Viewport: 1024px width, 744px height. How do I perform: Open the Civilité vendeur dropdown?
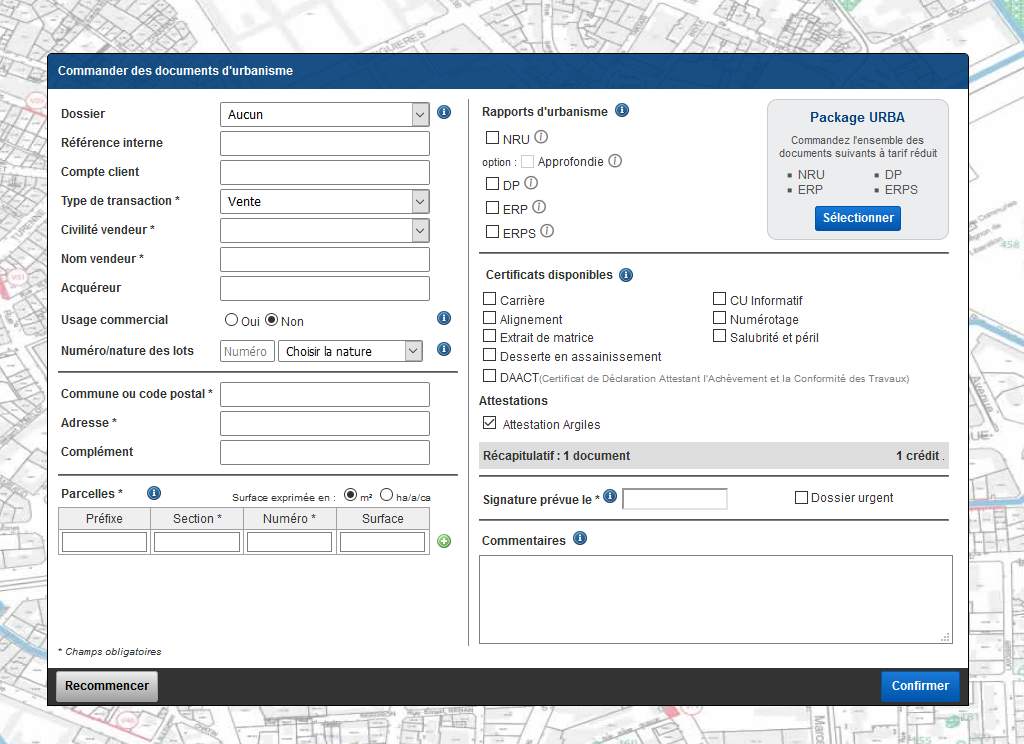click(325, 230)
